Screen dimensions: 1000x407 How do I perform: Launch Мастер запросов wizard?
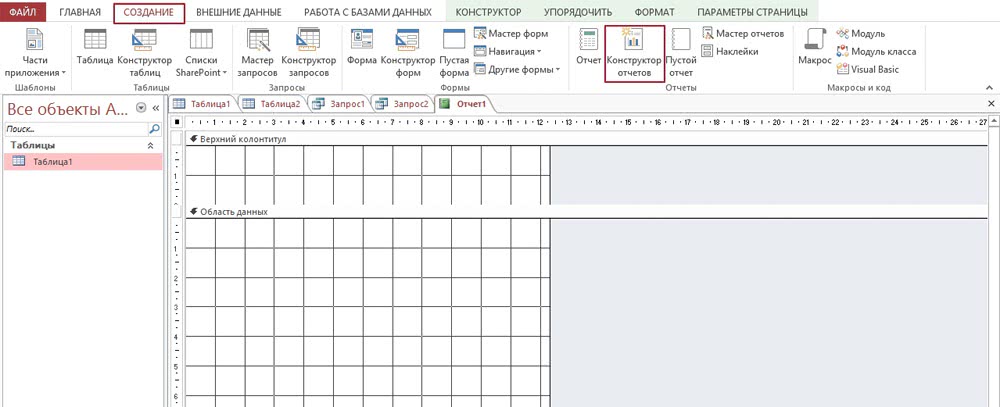257,50
